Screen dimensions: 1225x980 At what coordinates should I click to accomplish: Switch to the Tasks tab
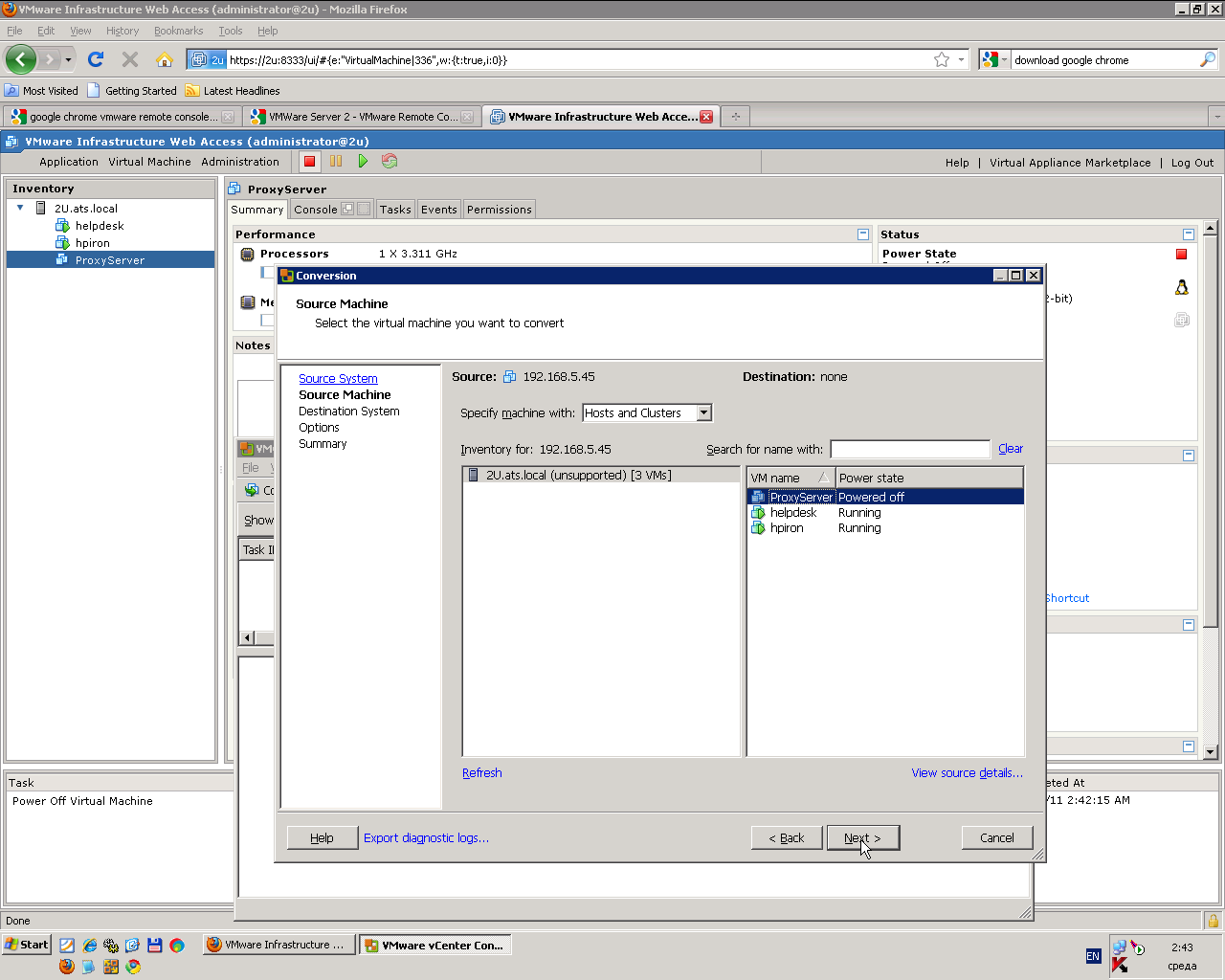point(395,210)
